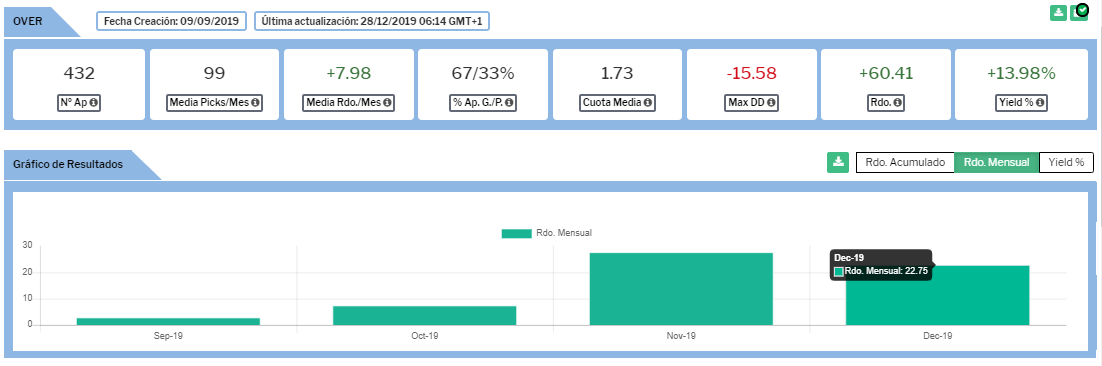Click the Fecha Creación date label

(x=171, y=21)
